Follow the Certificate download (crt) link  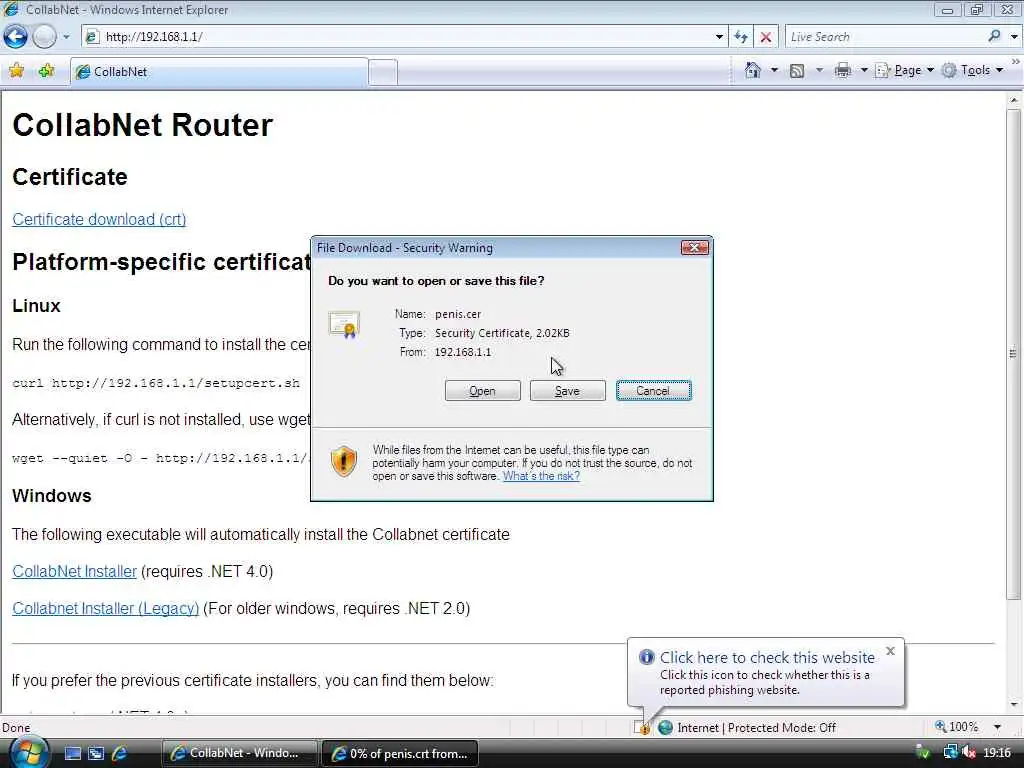(x=99, y=219)
